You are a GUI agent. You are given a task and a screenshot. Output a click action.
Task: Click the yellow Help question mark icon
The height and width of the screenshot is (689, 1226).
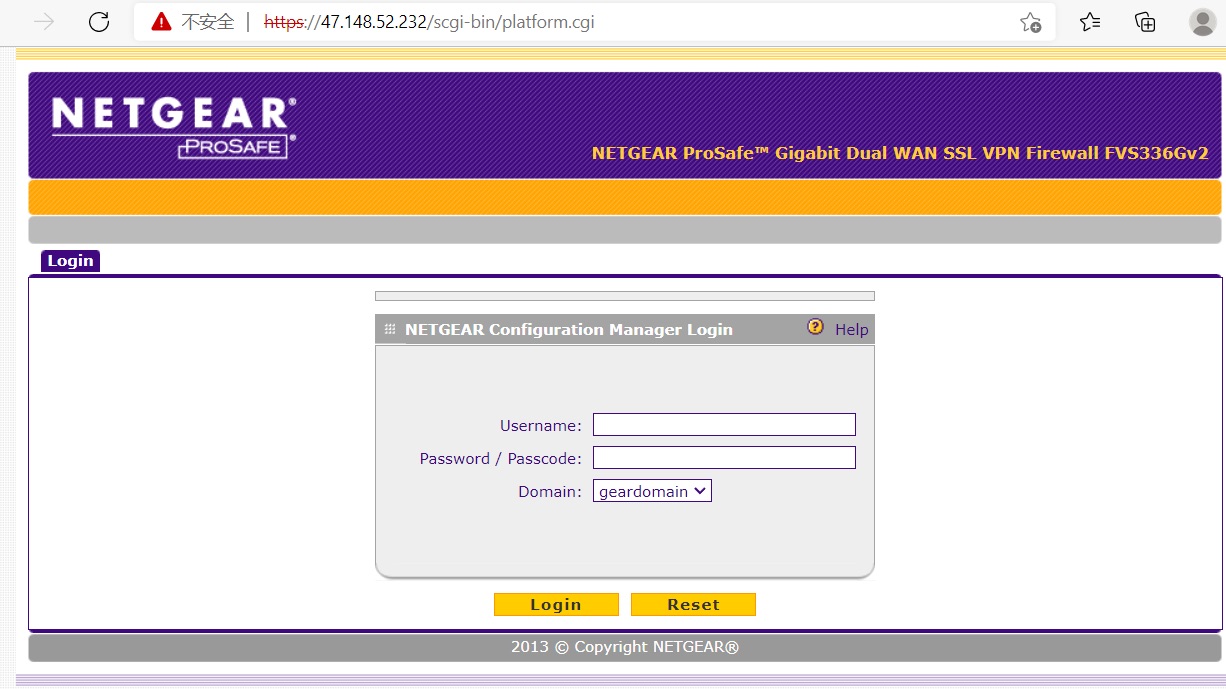point(815,327)
